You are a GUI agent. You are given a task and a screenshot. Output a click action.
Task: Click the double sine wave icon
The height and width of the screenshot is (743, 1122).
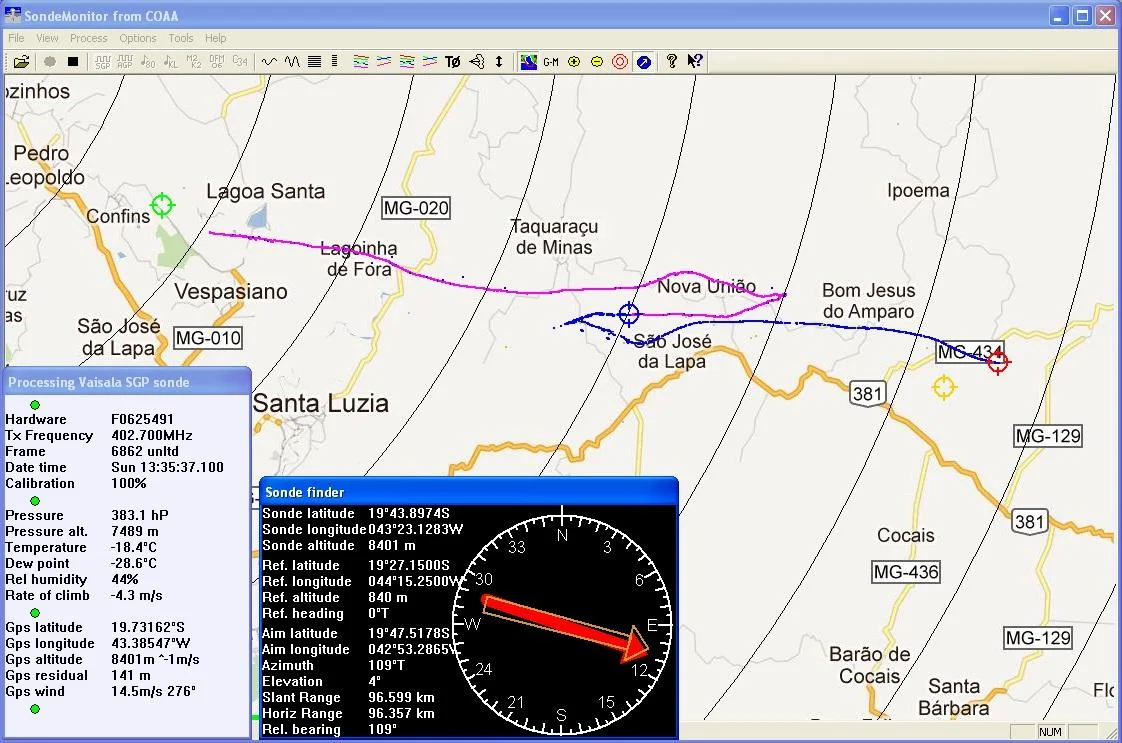point(292,62)
